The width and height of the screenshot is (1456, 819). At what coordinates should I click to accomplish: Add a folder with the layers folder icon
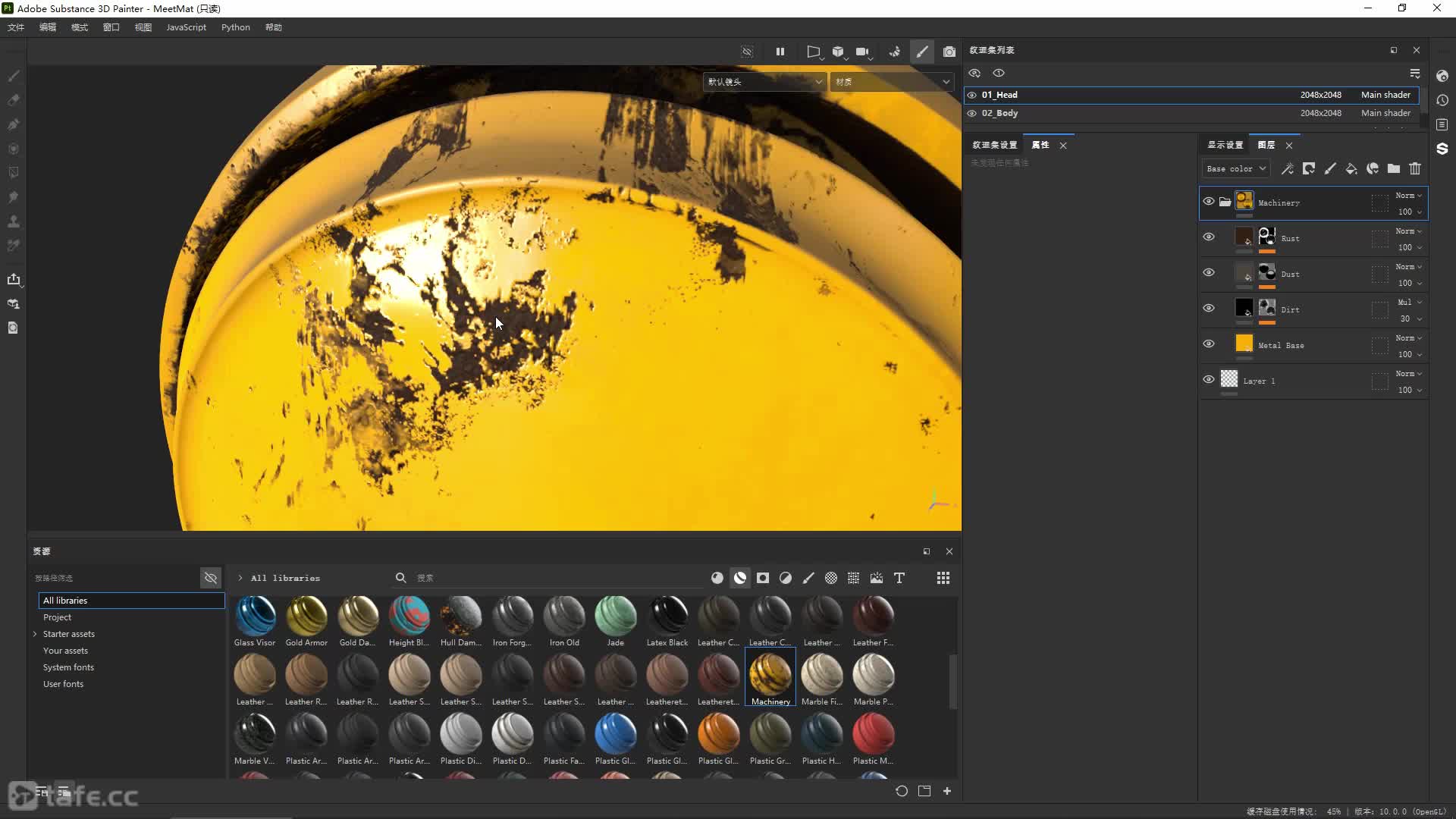point(1394,168)
